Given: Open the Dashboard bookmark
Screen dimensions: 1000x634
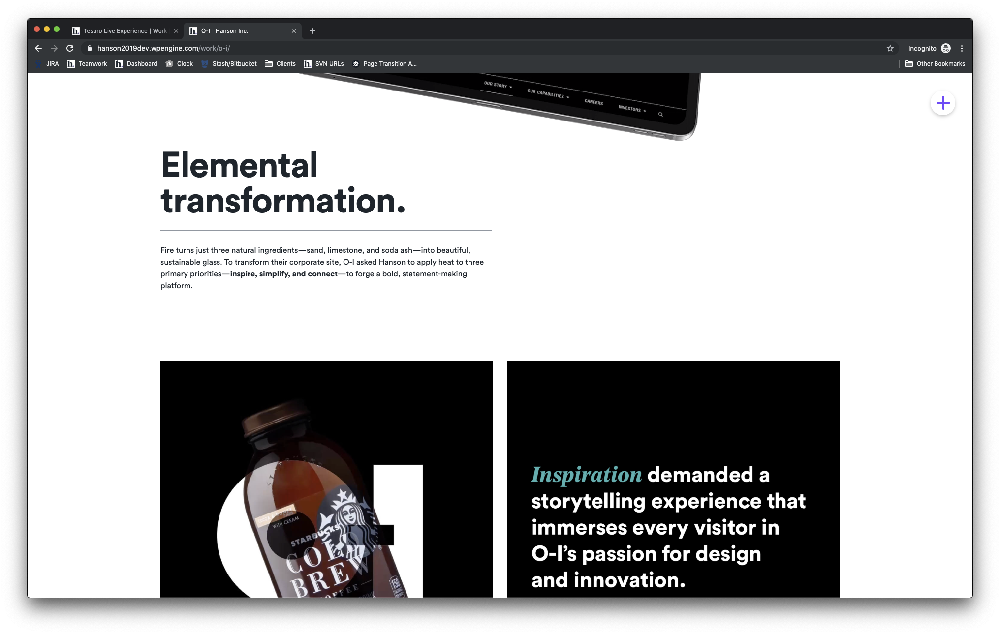Looking at the screenshot, I should 136,64.
